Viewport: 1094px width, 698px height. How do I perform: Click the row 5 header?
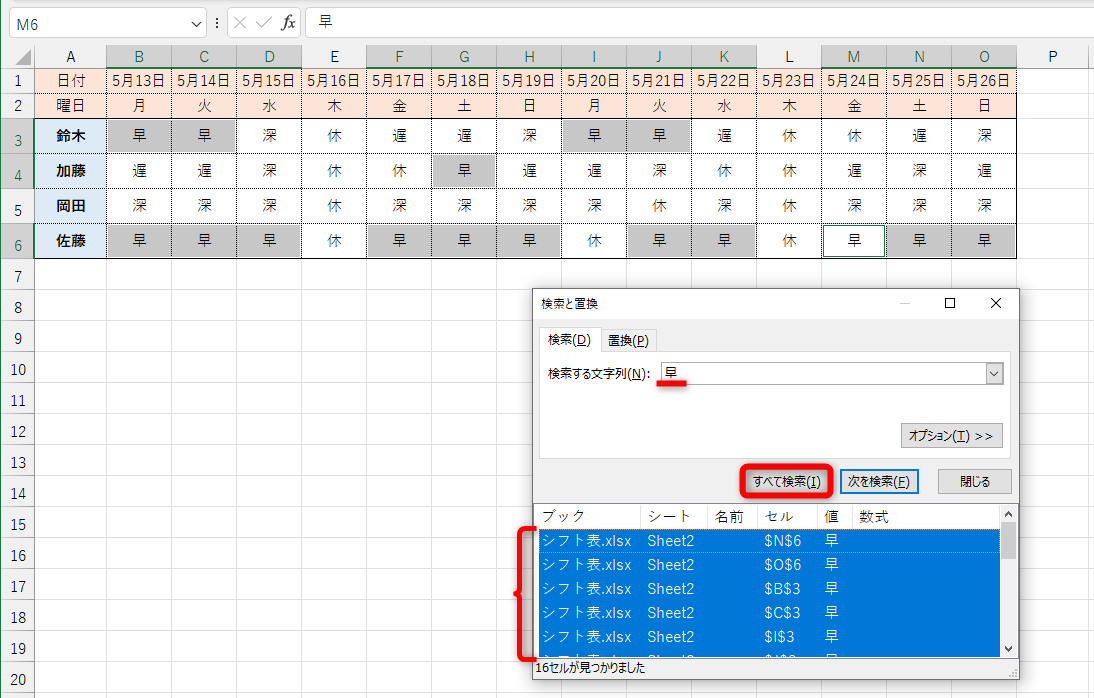pyautogui.click(x=17, y=206)
